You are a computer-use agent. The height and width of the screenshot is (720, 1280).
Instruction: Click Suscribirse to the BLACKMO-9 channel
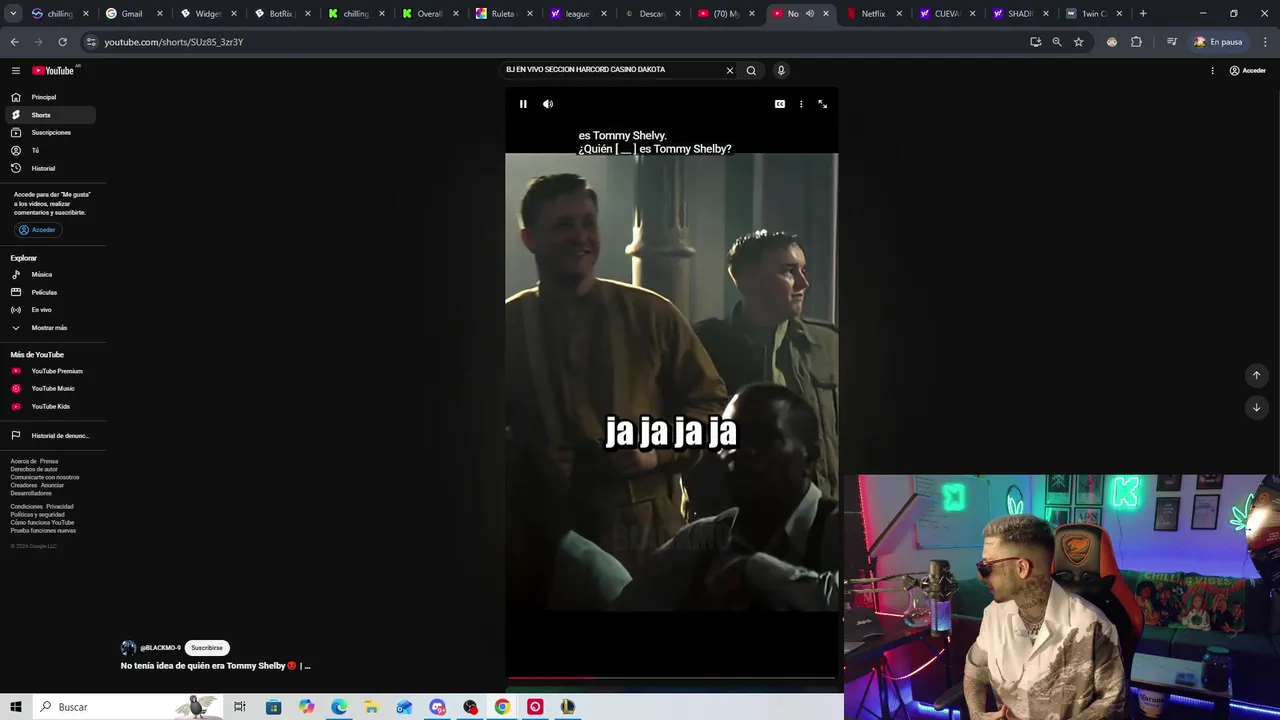207,648
